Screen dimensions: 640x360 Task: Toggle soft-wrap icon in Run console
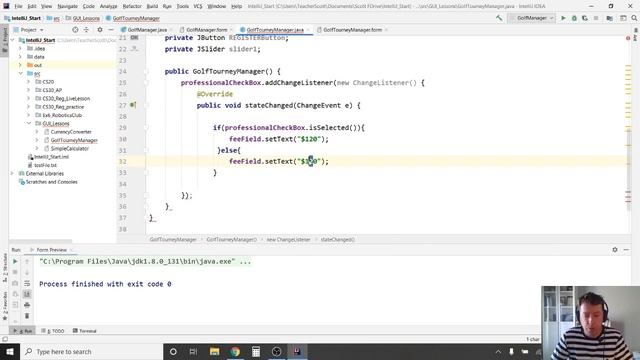(27, 283)
